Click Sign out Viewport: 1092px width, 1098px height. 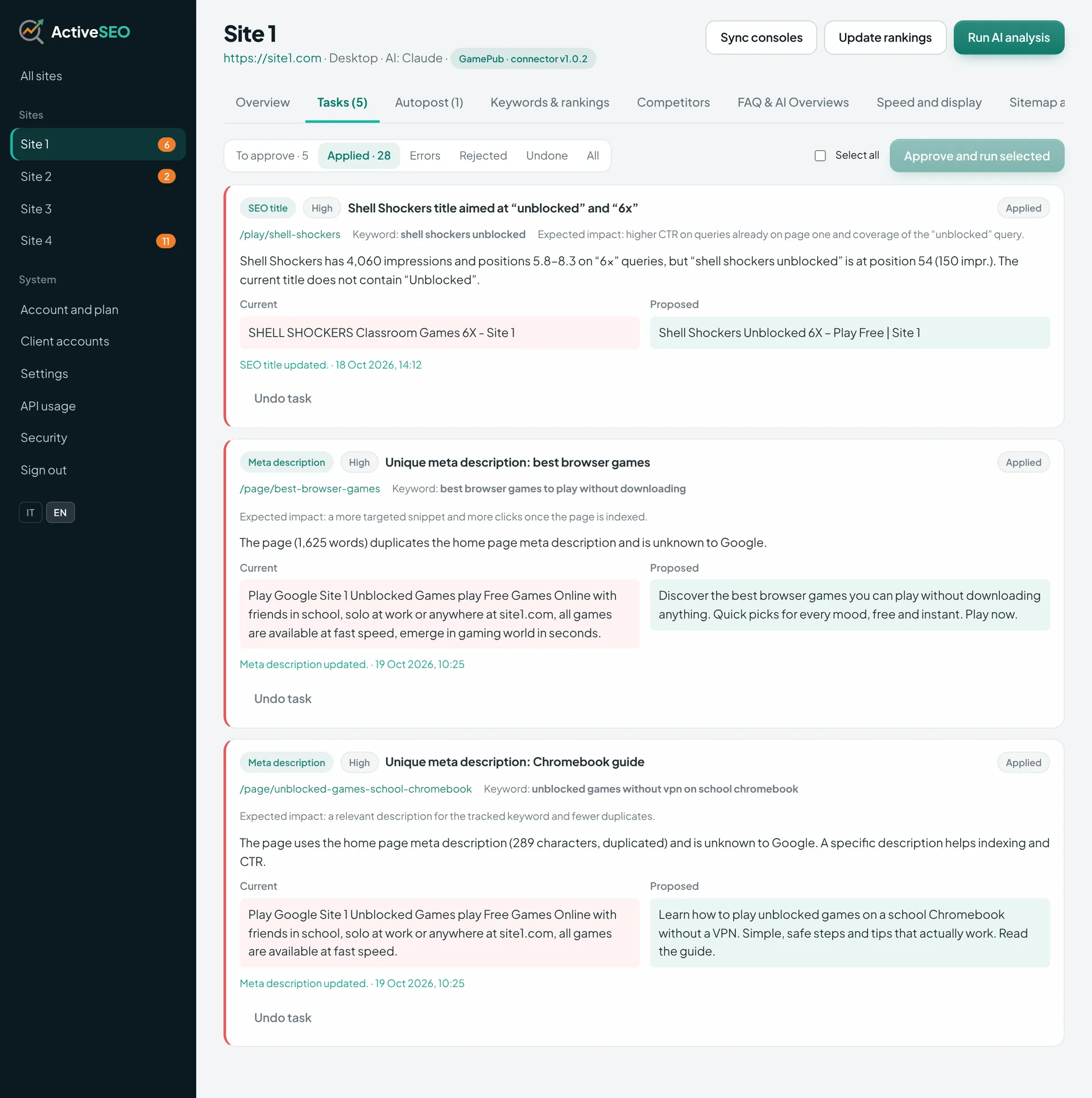coord(98,470)
